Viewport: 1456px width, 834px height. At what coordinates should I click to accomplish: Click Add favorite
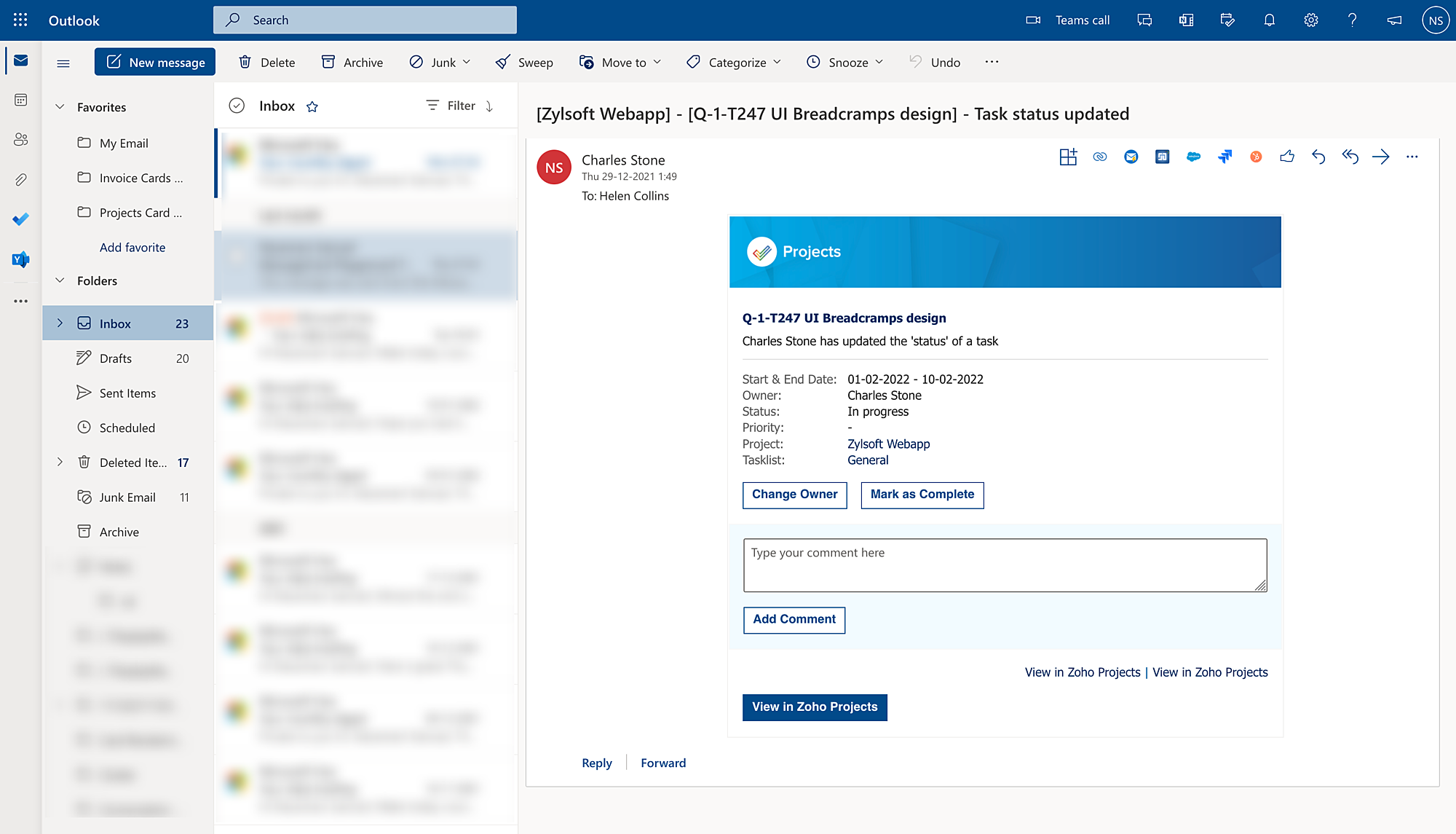pyautogui.click(x=132, y=248)
